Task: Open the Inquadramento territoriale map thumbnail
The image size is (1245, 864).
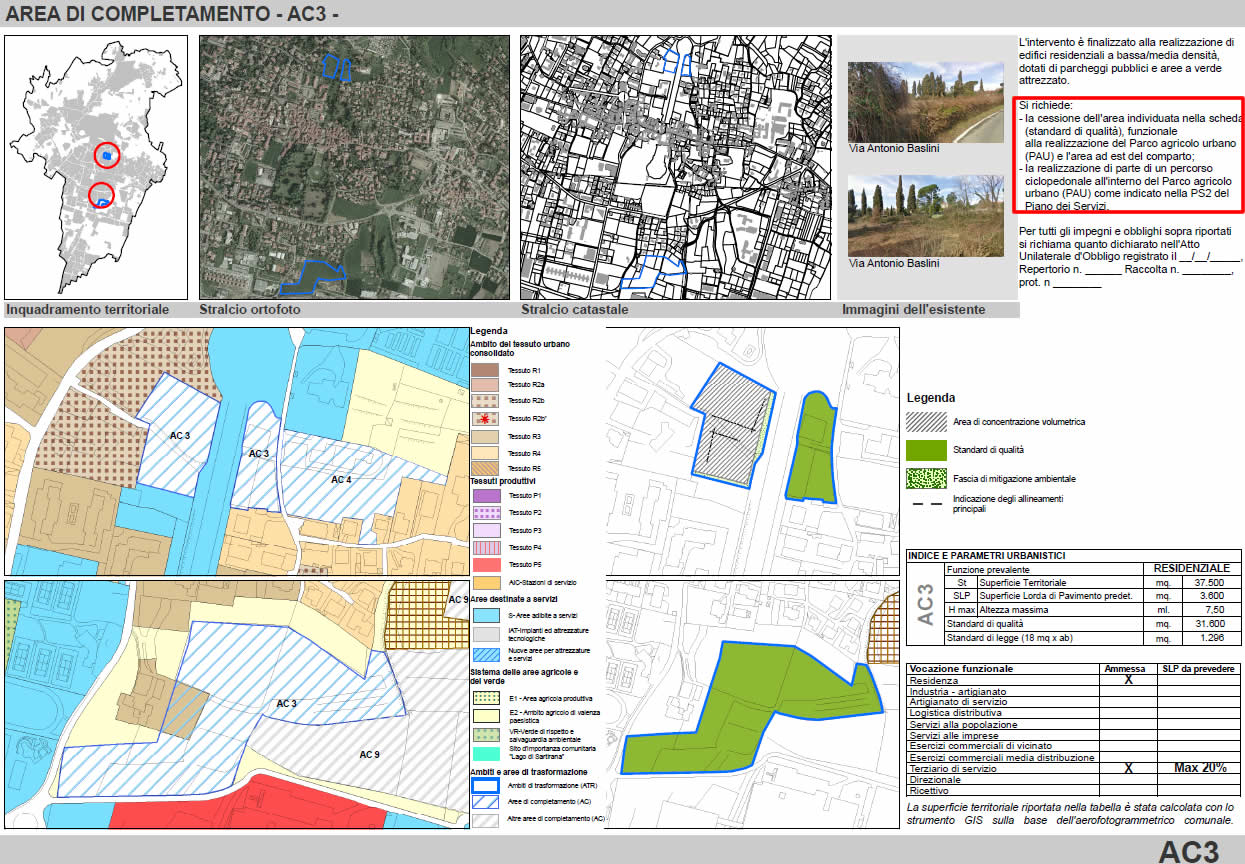Action: tap(96, 167)
